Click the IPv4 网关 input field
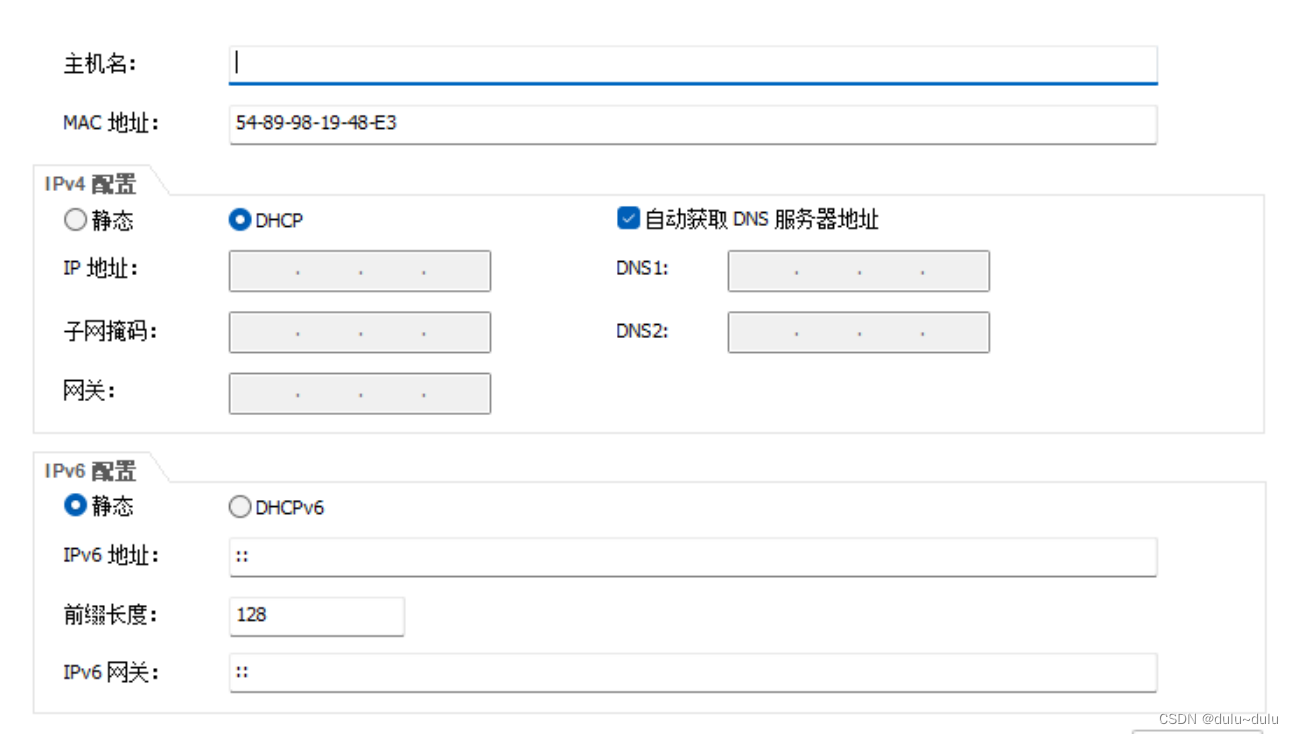Image resolution: width=1294 pixels, height=734 pixels. [x=360, y=393]
